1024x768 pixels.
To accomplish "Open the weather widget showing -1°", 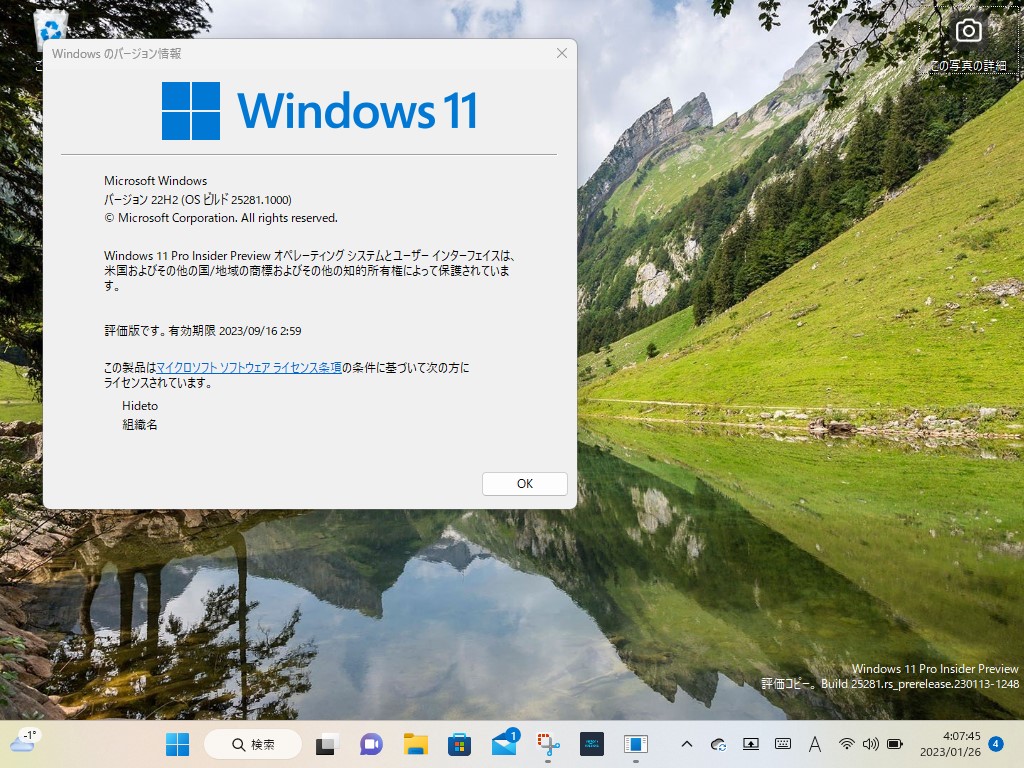I will click(x=22, y=744).
